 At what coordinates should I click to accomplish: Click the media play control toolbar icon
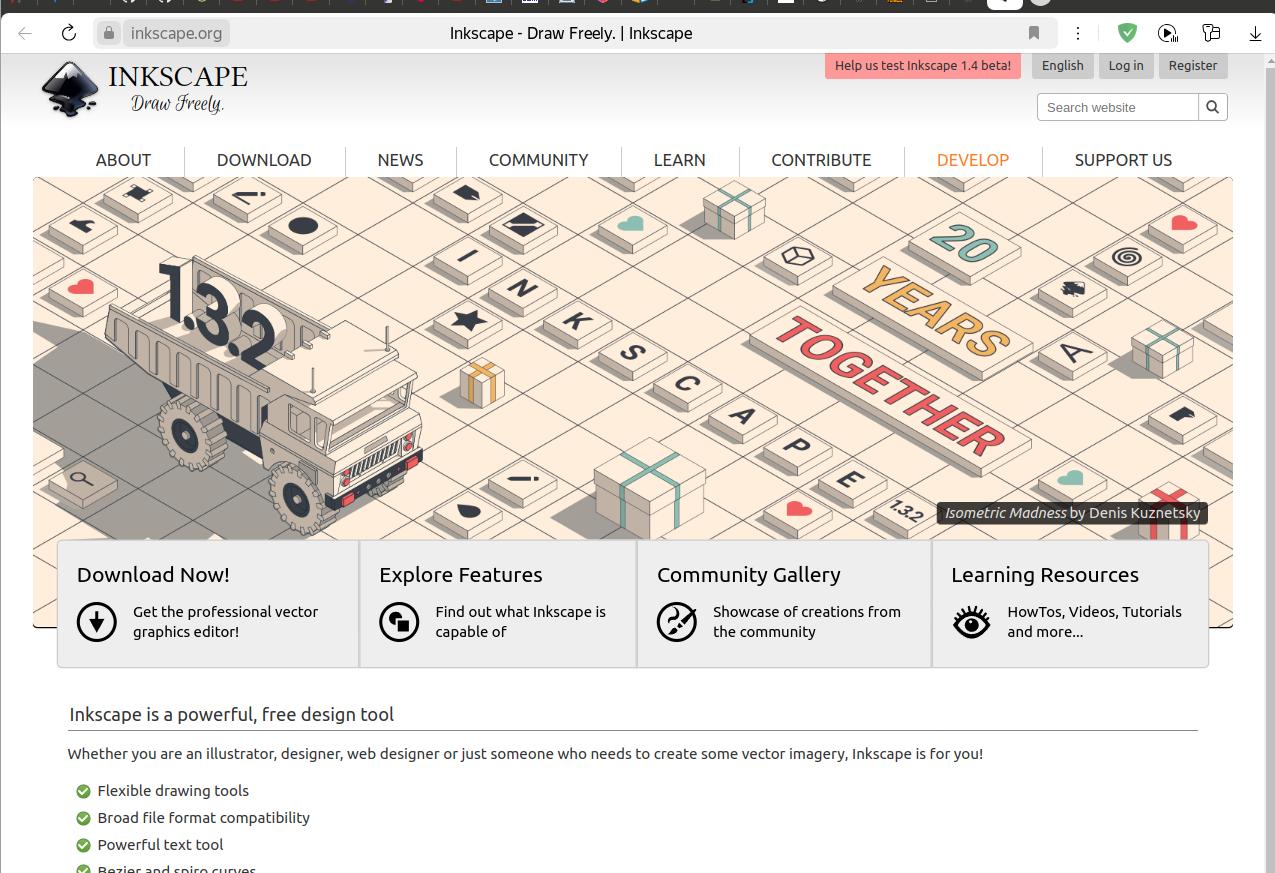(1168, 33)
